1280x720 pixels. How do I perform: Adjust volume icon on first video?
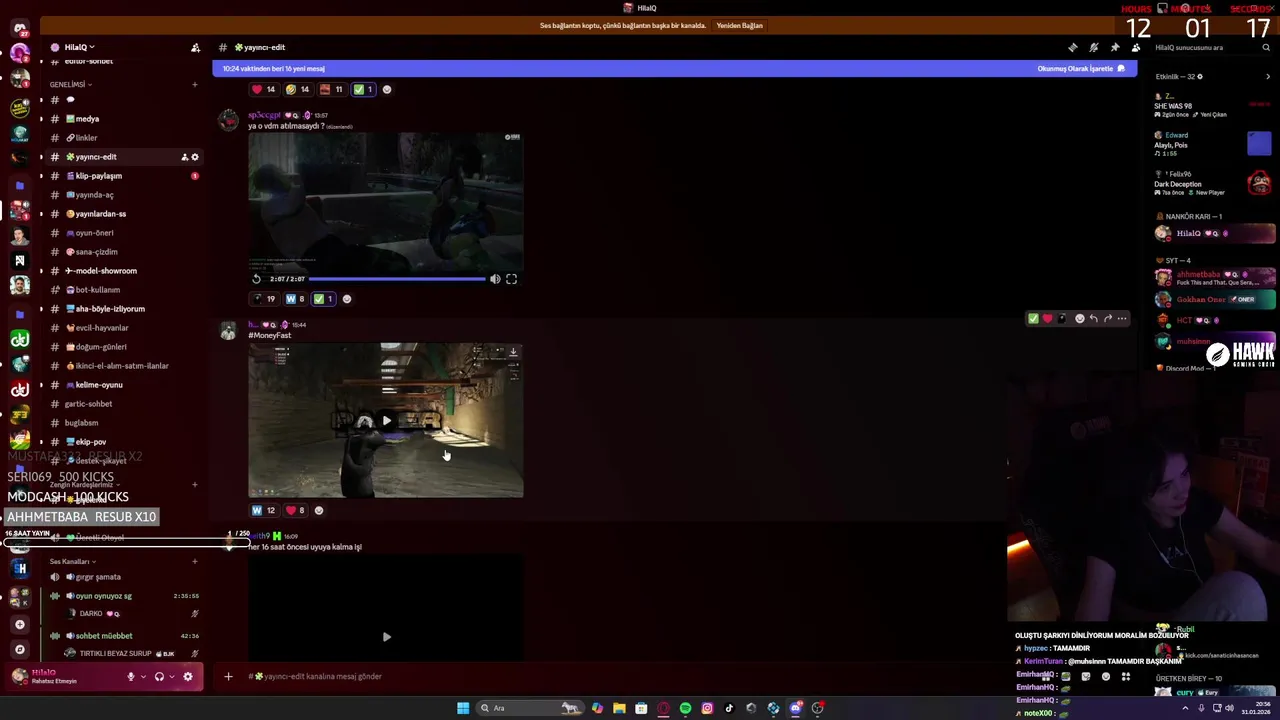(x=495, y=279)
